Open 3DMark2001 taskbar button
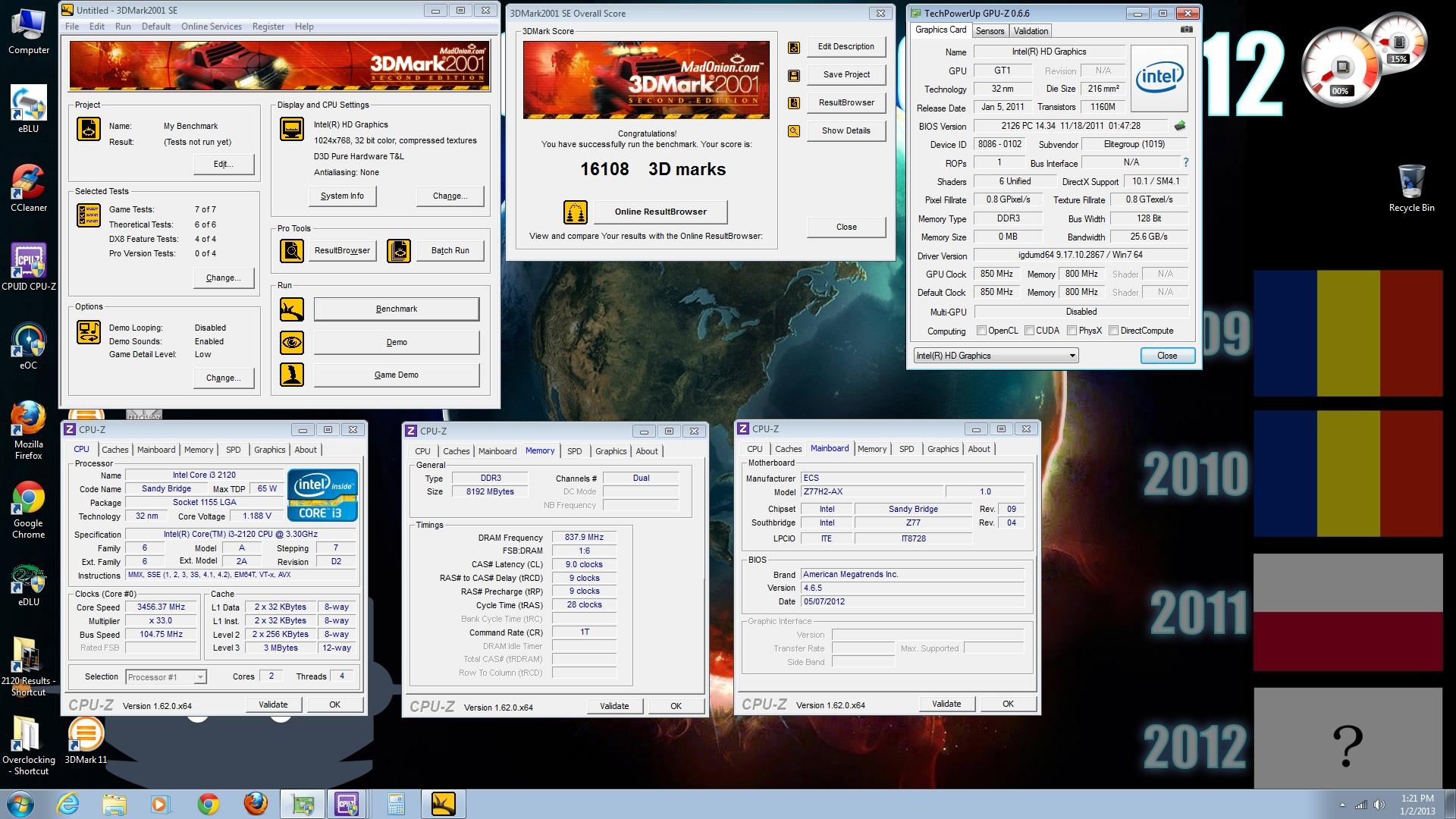Image resolution: width=1456 pixels, height=819 pixels. [x=443, y=804]
